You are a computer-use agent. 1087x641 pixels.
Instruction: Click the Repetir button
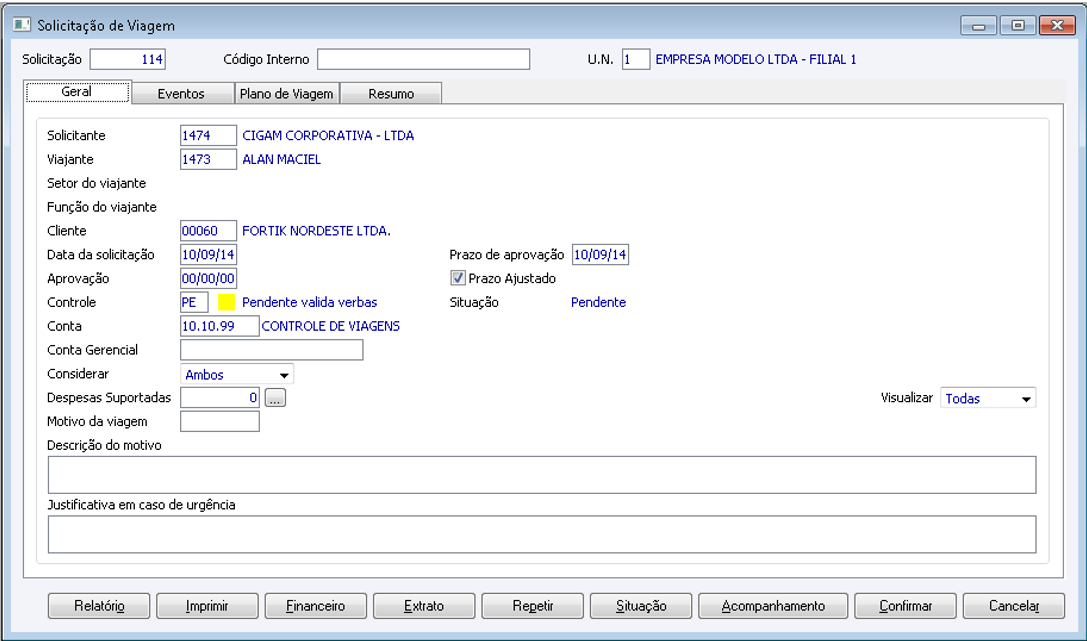(x=532, y=606)
